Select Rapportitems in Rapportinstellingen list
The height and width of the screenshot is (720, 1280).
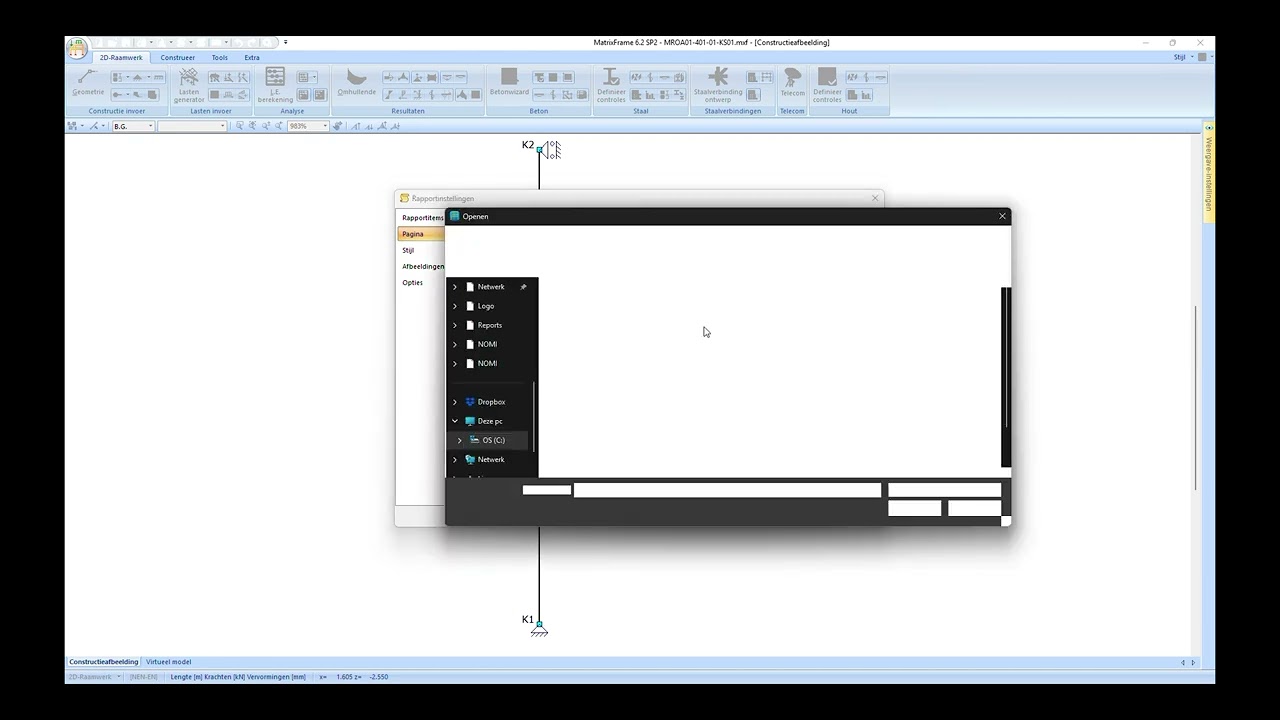coord(422,218)
